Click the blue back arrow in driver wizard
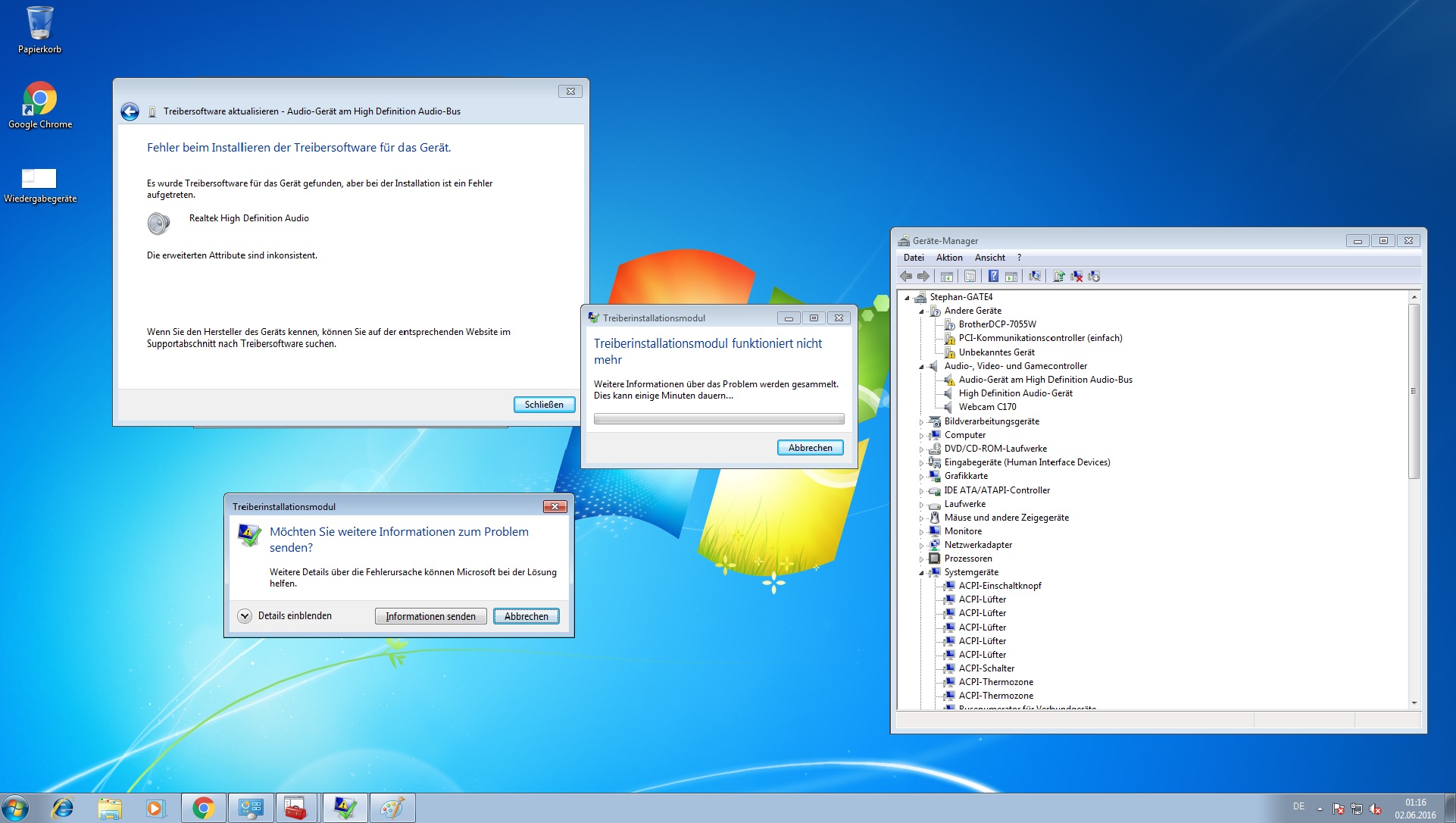Viewport: 1456px width, 823px height. (130, 112)
